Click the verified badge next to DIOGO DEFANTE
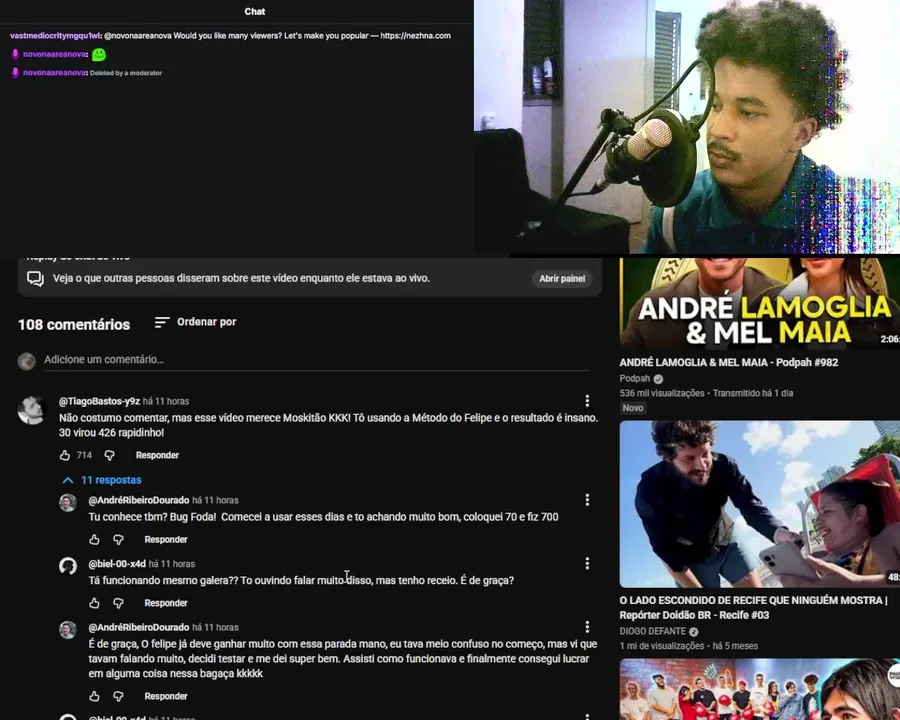The image size is (900, 720). pyautogui.click(x=693, y=632)
